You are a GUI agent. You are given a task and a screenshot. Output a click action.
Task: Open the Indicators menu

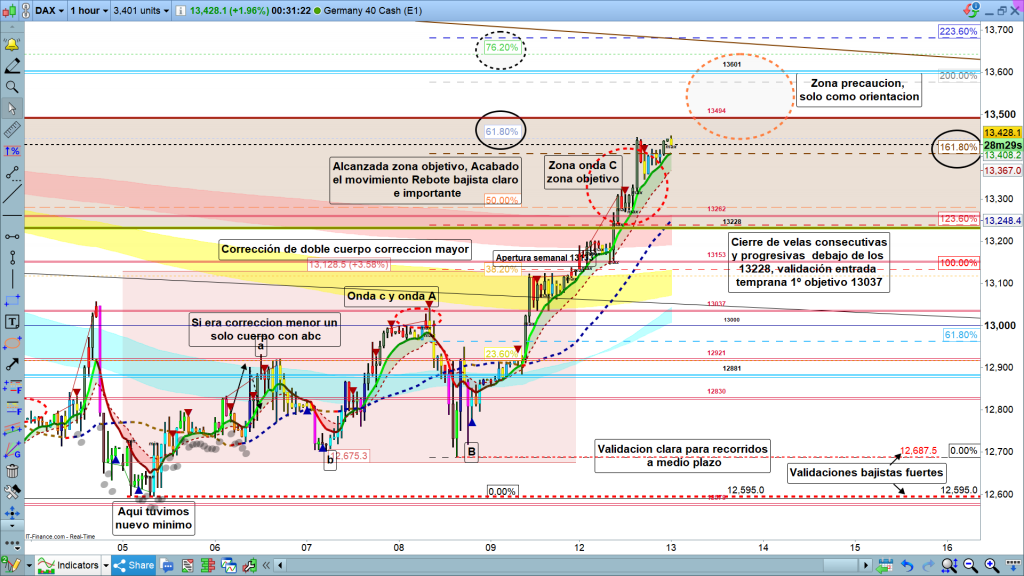[71, 565]
